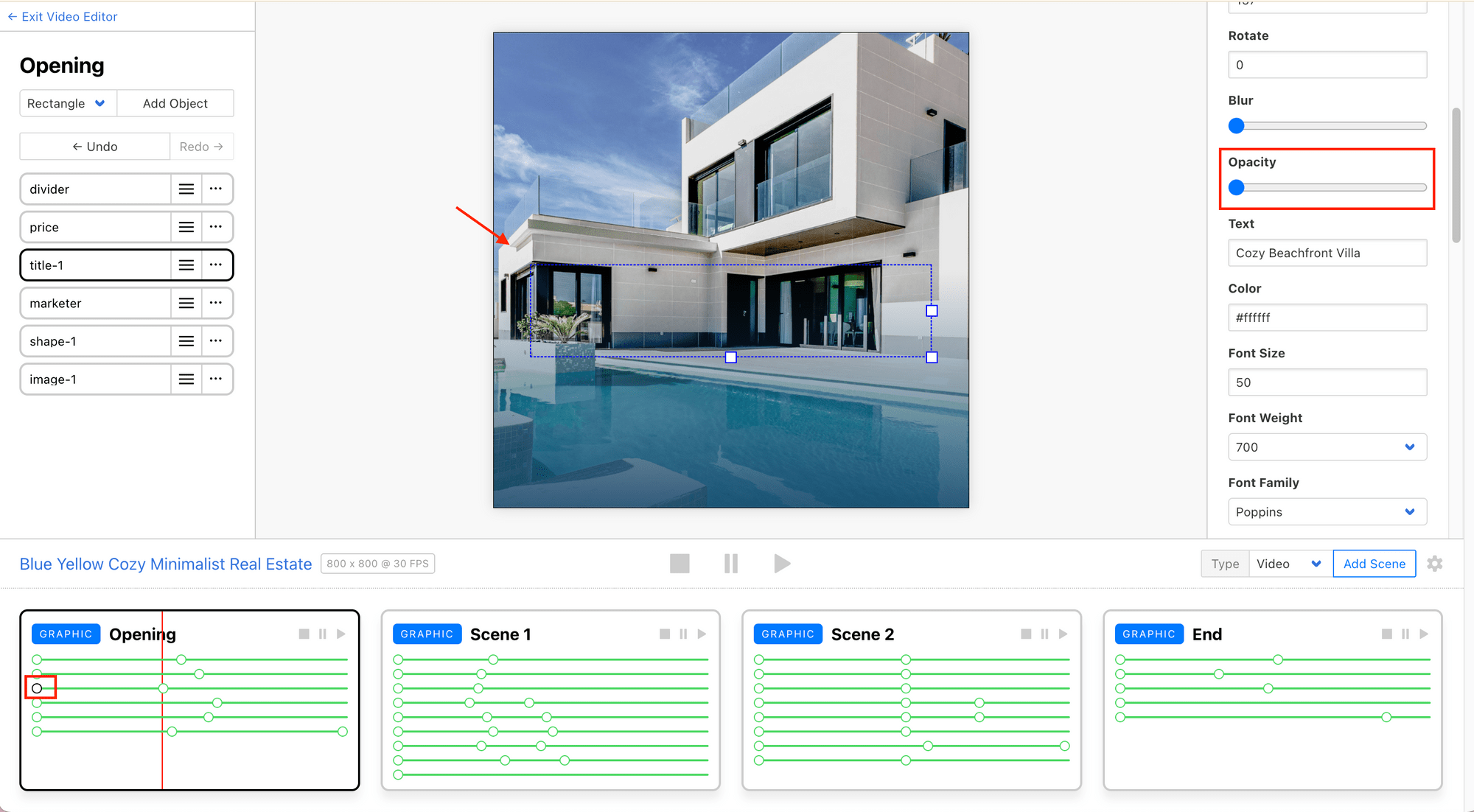Open three-dot menu for image-1 layer
The height and width of the screenshot is (812, 1474).
tap(215, 379)
